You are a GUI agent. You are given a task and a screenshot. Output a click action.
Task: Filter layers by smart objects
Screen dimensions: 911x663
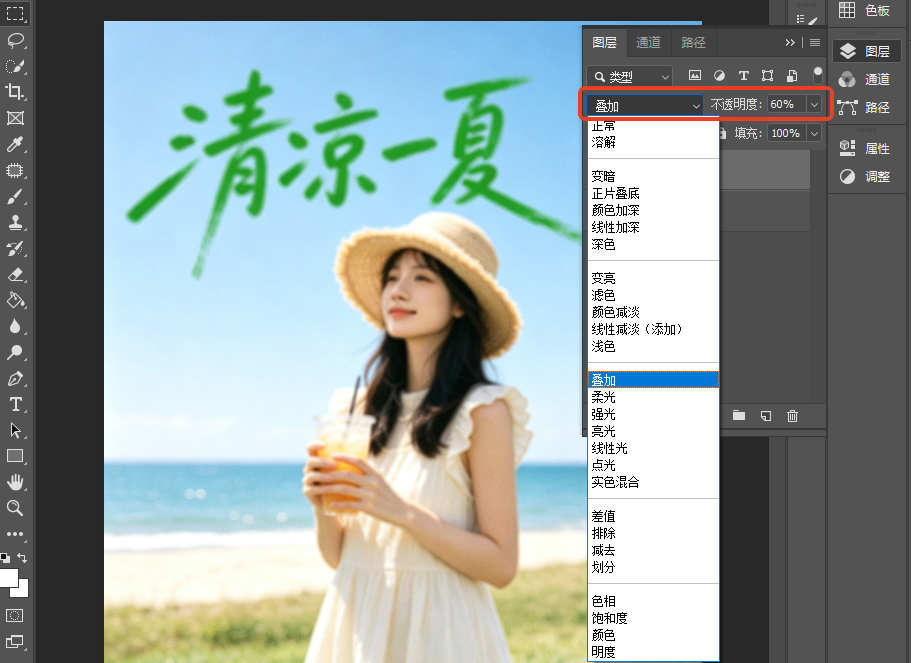coord(792,76)
